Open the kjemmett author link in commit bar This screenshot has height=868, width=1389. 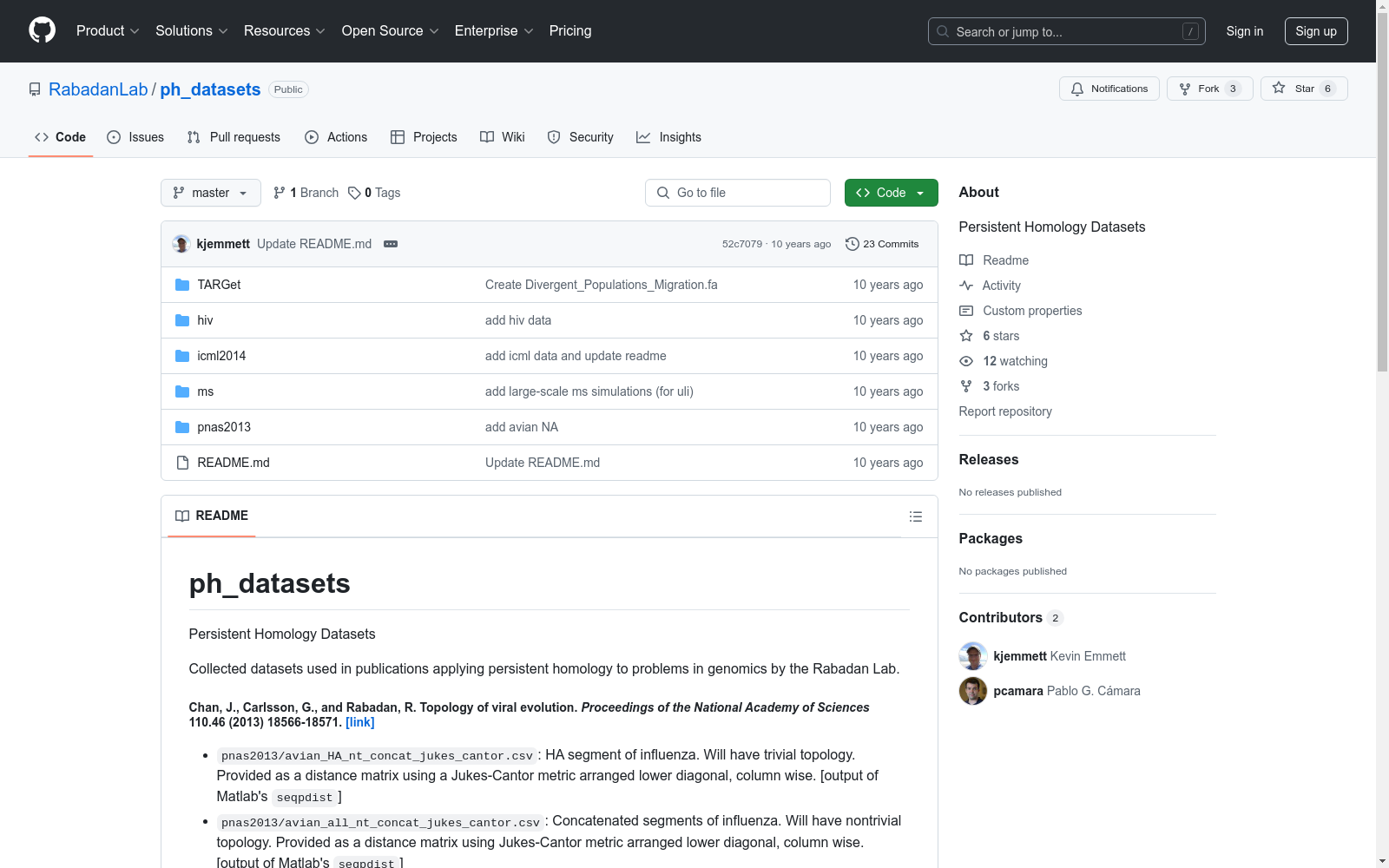coord(223,244)
